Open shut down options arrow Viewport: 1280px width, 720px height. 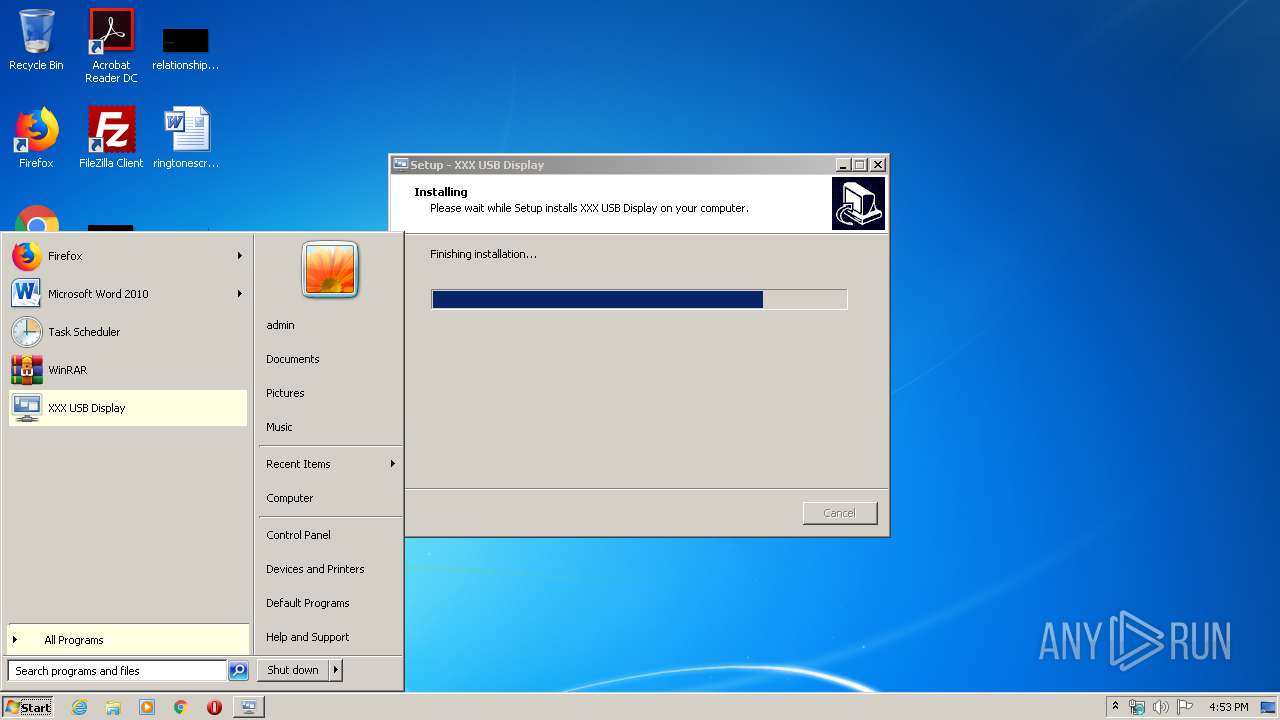pyautogui.click(x=336, y=670)
